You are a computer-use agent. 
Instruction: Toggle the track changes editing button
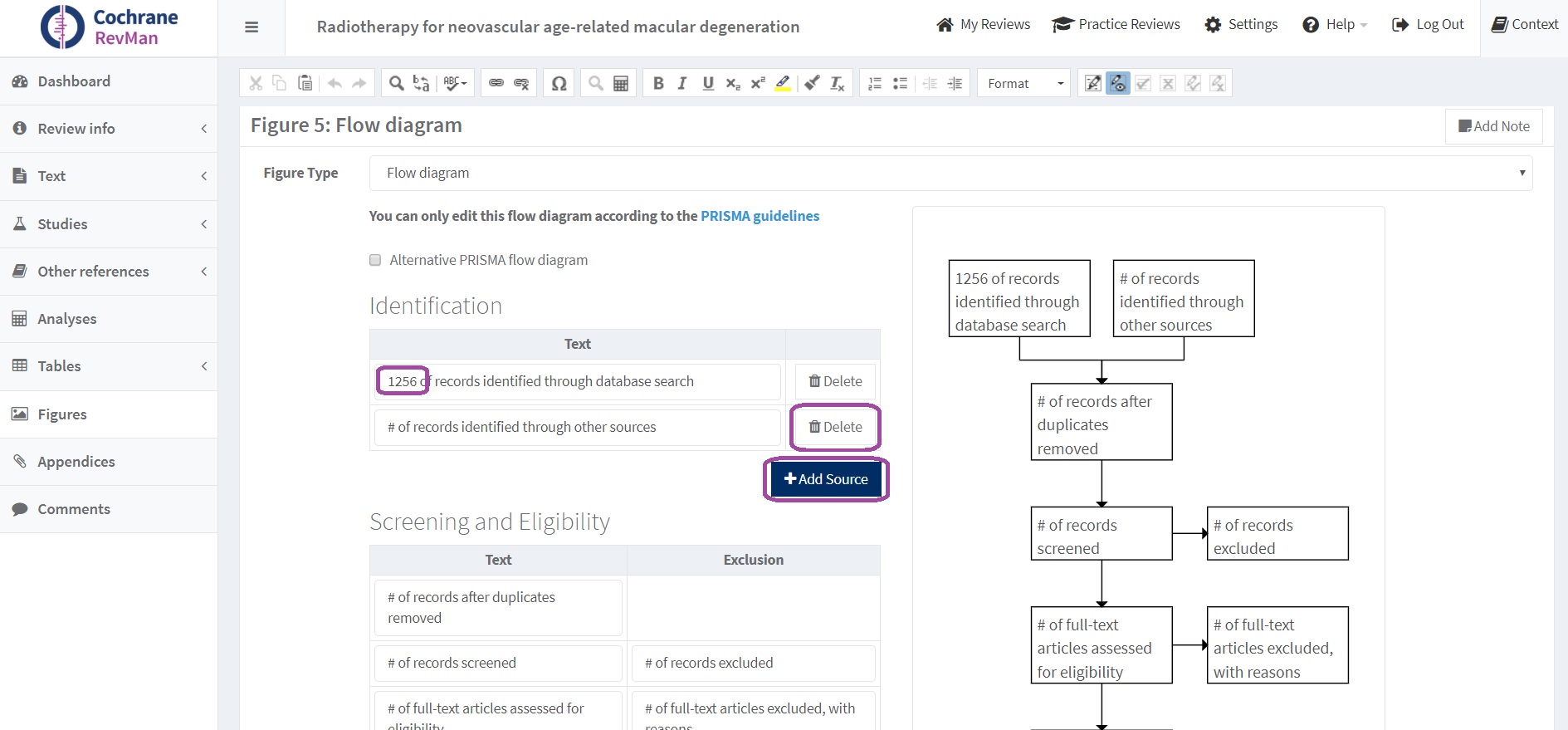pos(1093,83)
